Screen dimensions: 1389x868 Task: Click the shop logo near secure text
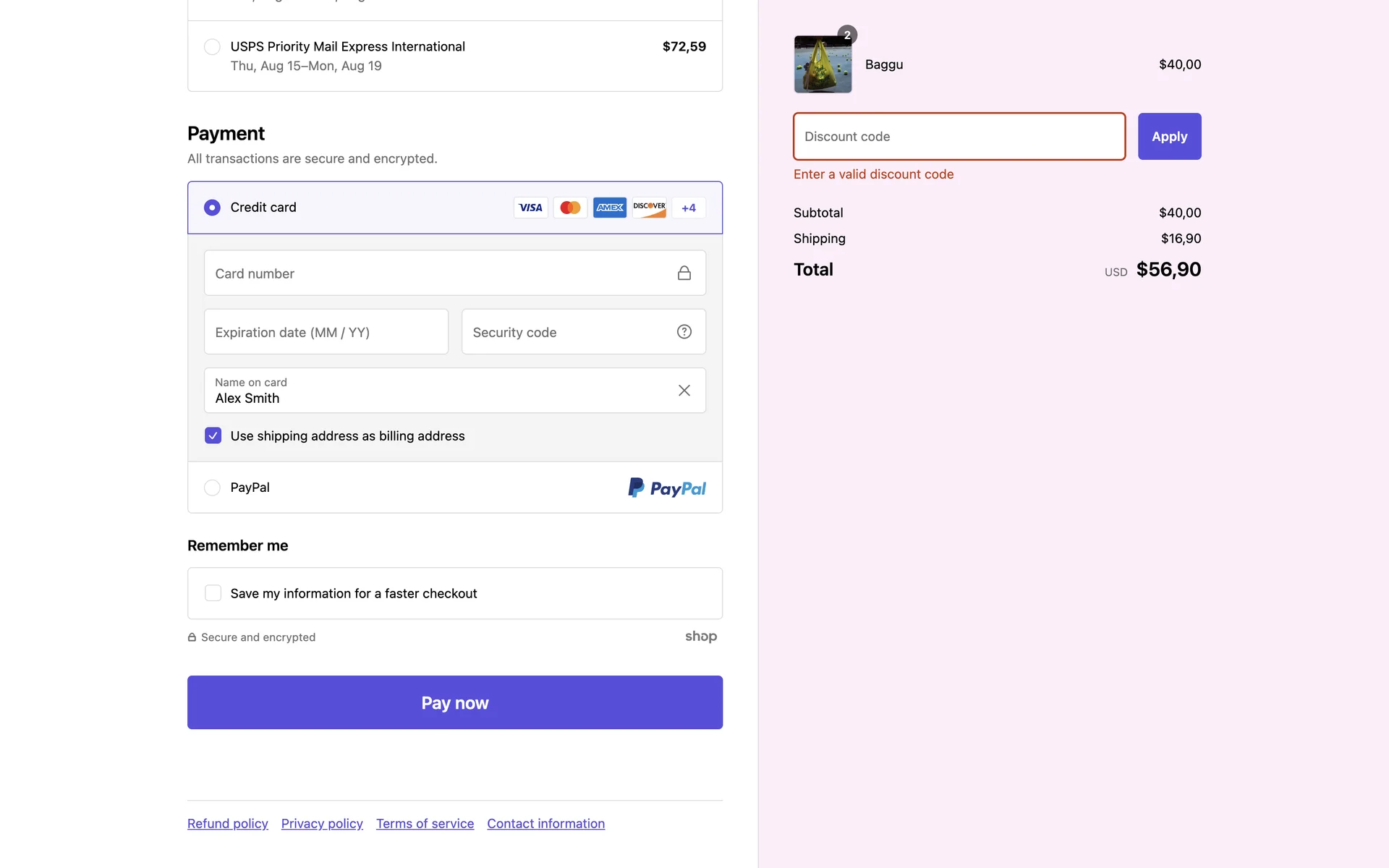700,637
